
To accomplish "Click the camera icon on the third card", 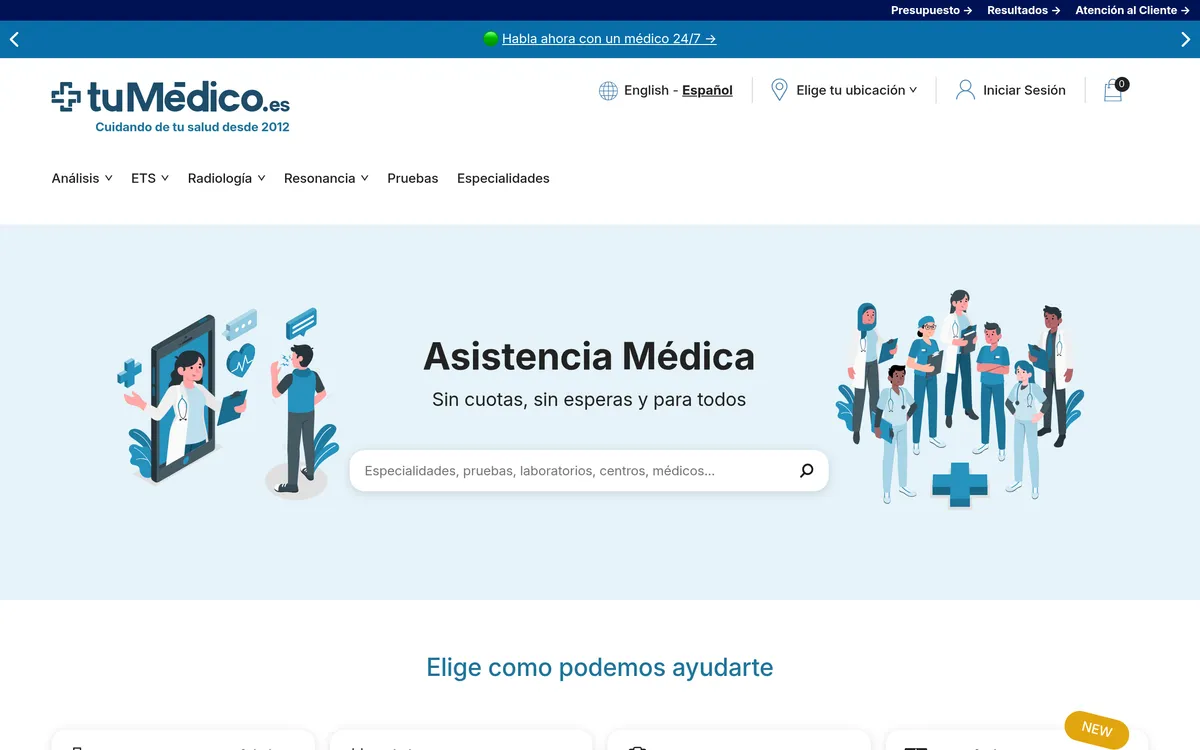I will (x=637, y=746).
